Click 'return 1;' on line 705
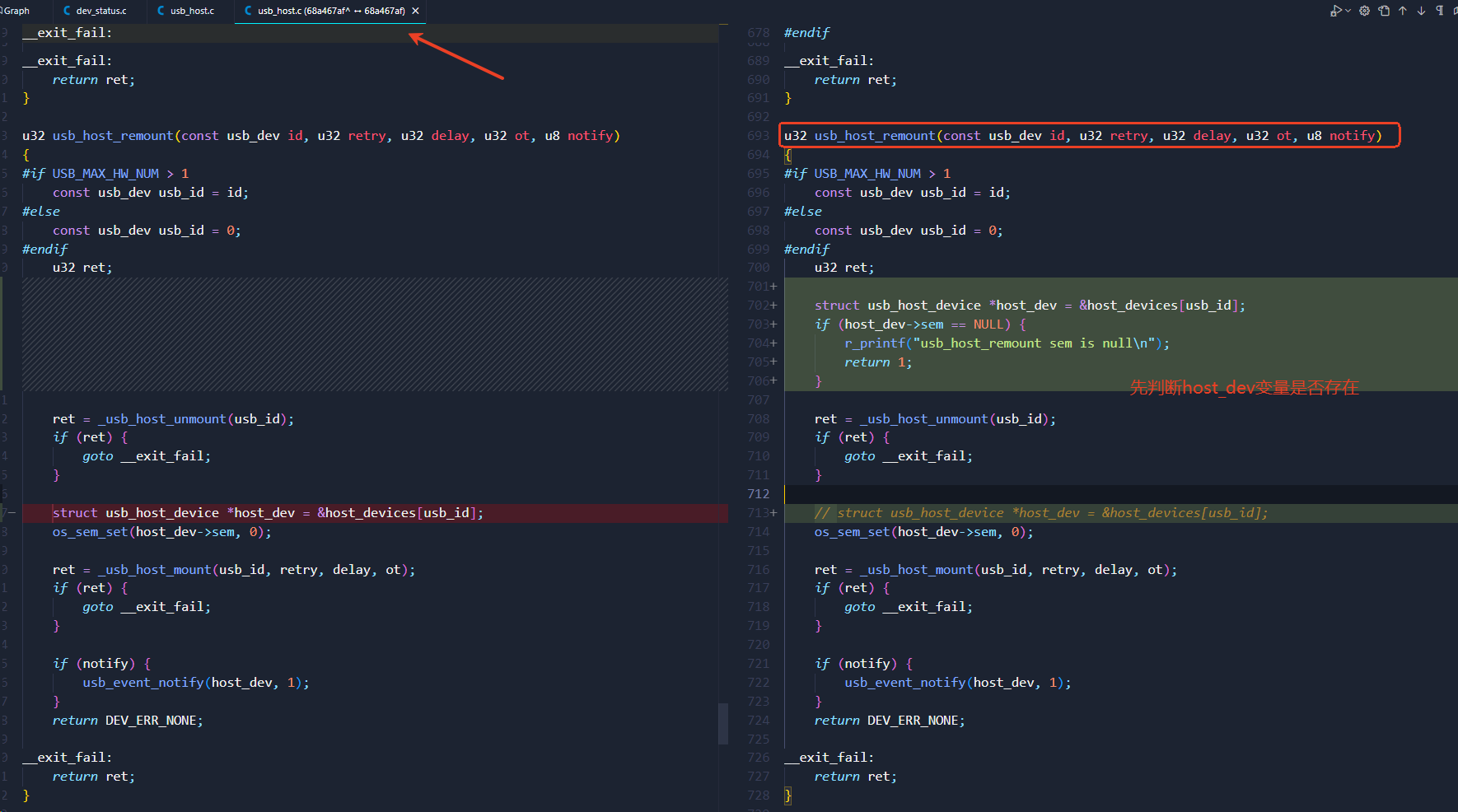The height and width of the screenshot is (812, 1458). click(878, 362)
